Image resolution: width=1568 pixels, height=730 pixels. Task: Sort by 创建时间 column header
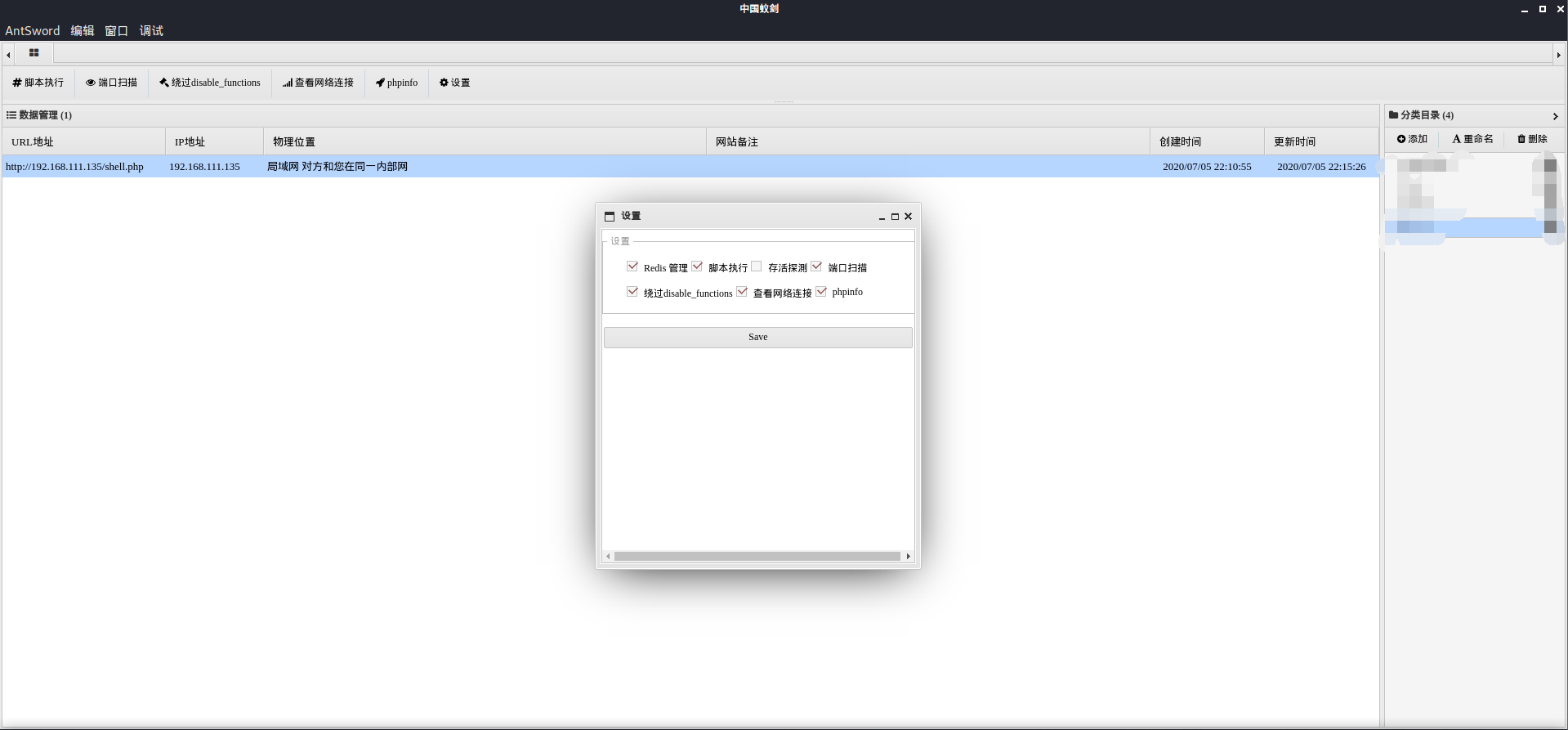point(1207,141)
